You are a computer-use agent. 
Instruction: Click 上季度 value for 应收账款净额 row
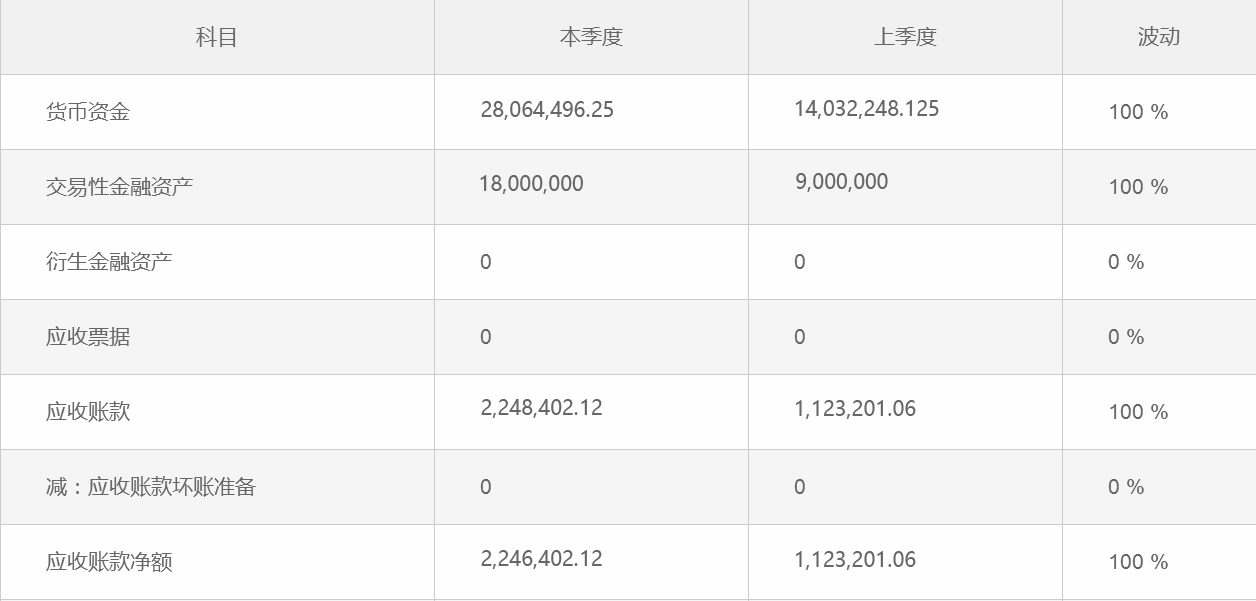[x=855, y=560]
